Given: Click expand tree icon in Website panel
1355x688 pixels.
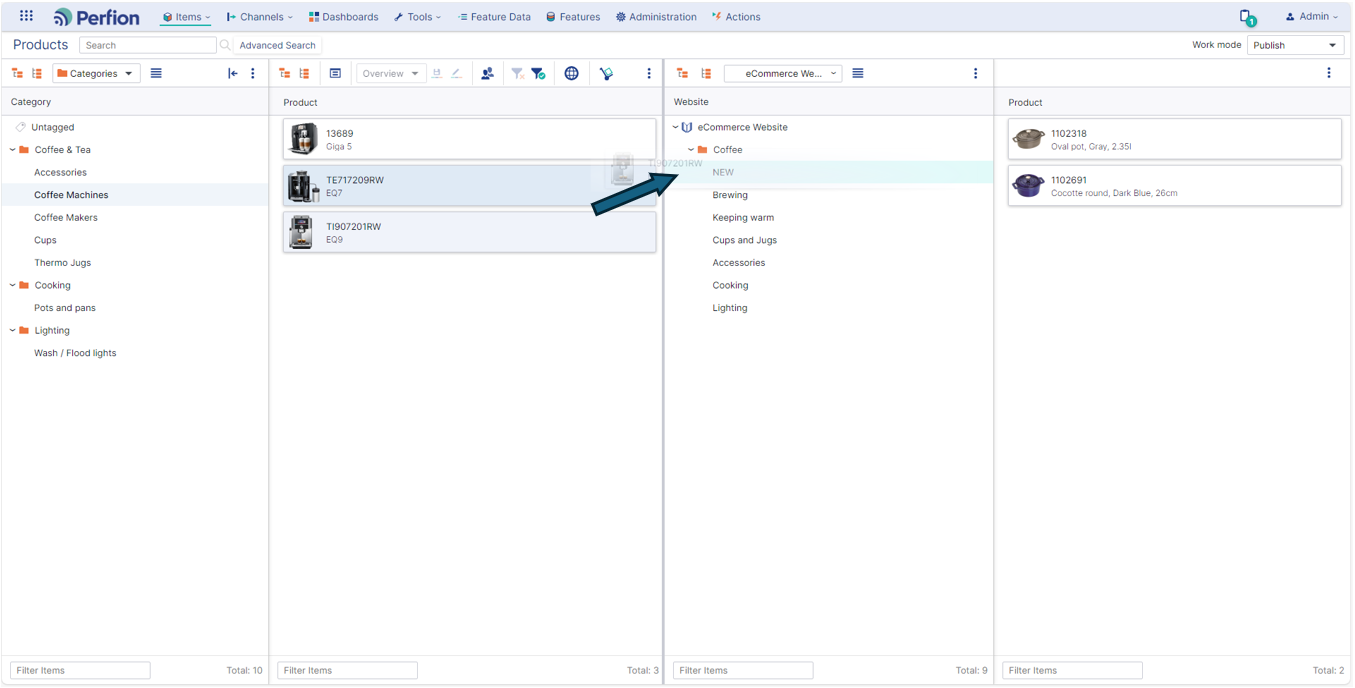Looking at the screenshot, I should (x=682, y=73).
